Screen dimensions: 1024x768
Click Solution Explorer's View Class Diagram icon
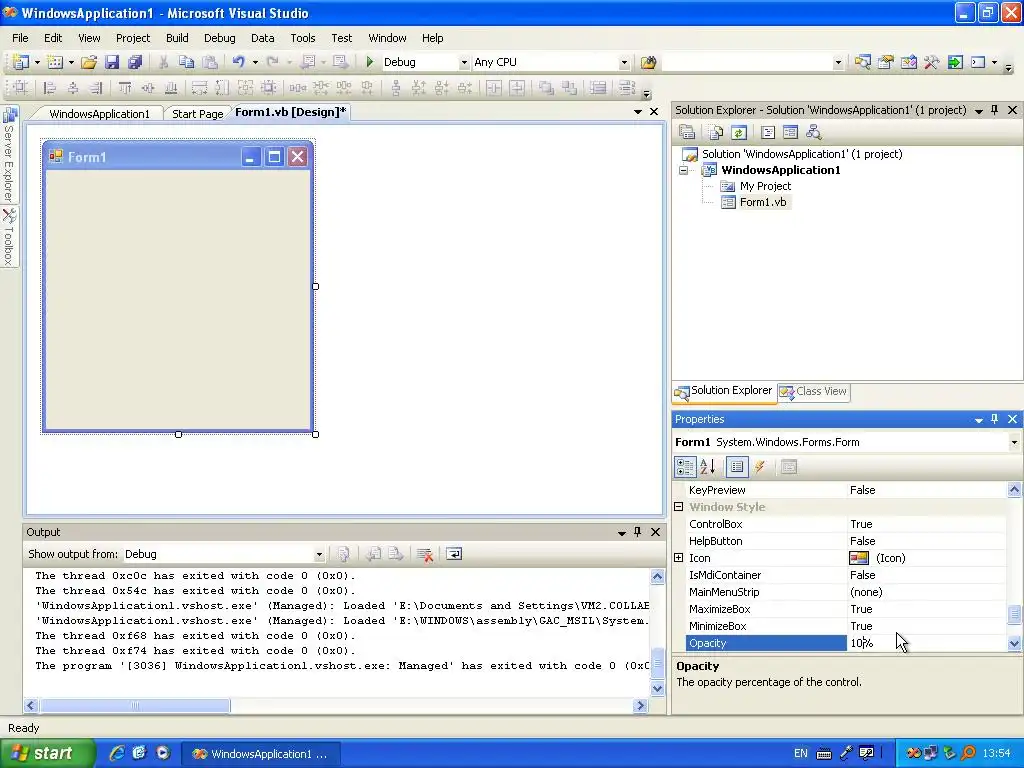[x=814, y=133]
